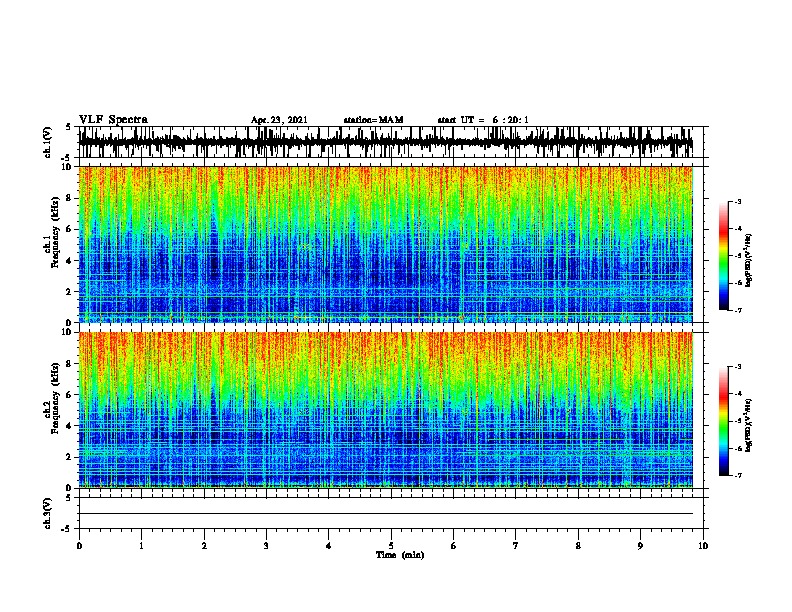
Task: Click the ch.2 spectrogram color scale bar
Action: [x=724, y=421]
